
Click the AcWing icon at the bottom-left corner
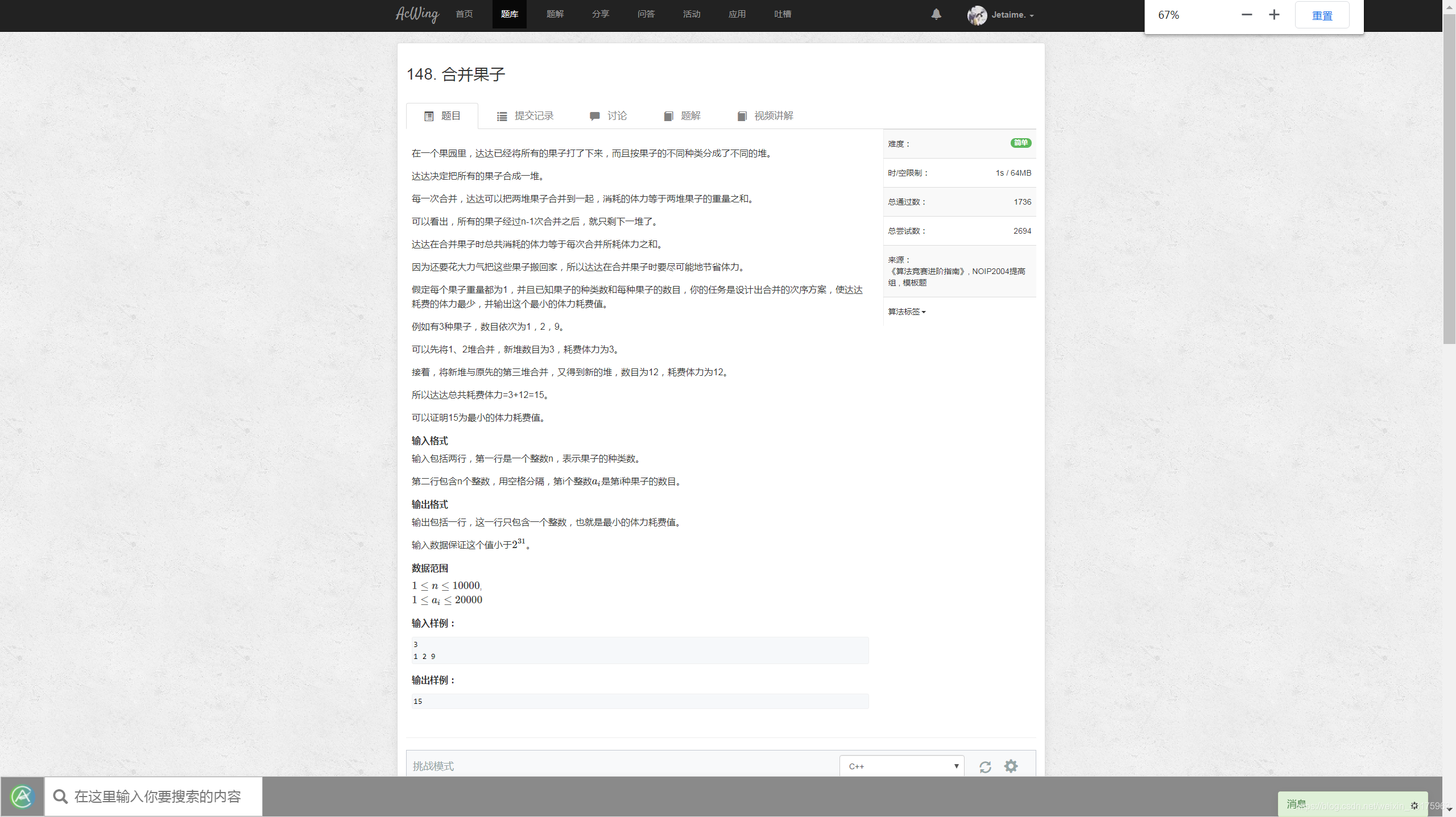click(22, 796)
